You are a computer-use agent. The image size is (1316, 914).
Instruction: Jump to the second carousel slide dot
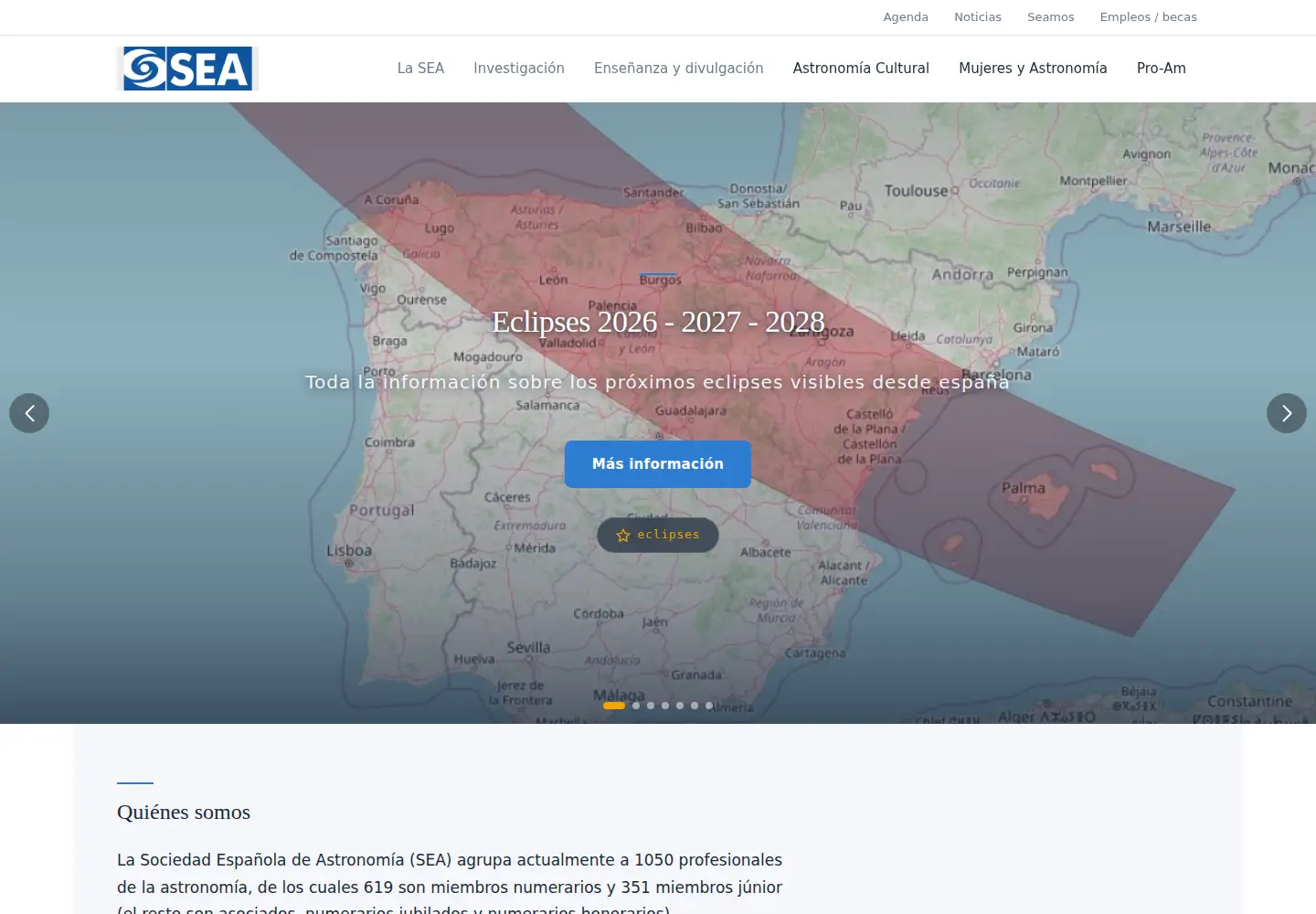[636, 706]
